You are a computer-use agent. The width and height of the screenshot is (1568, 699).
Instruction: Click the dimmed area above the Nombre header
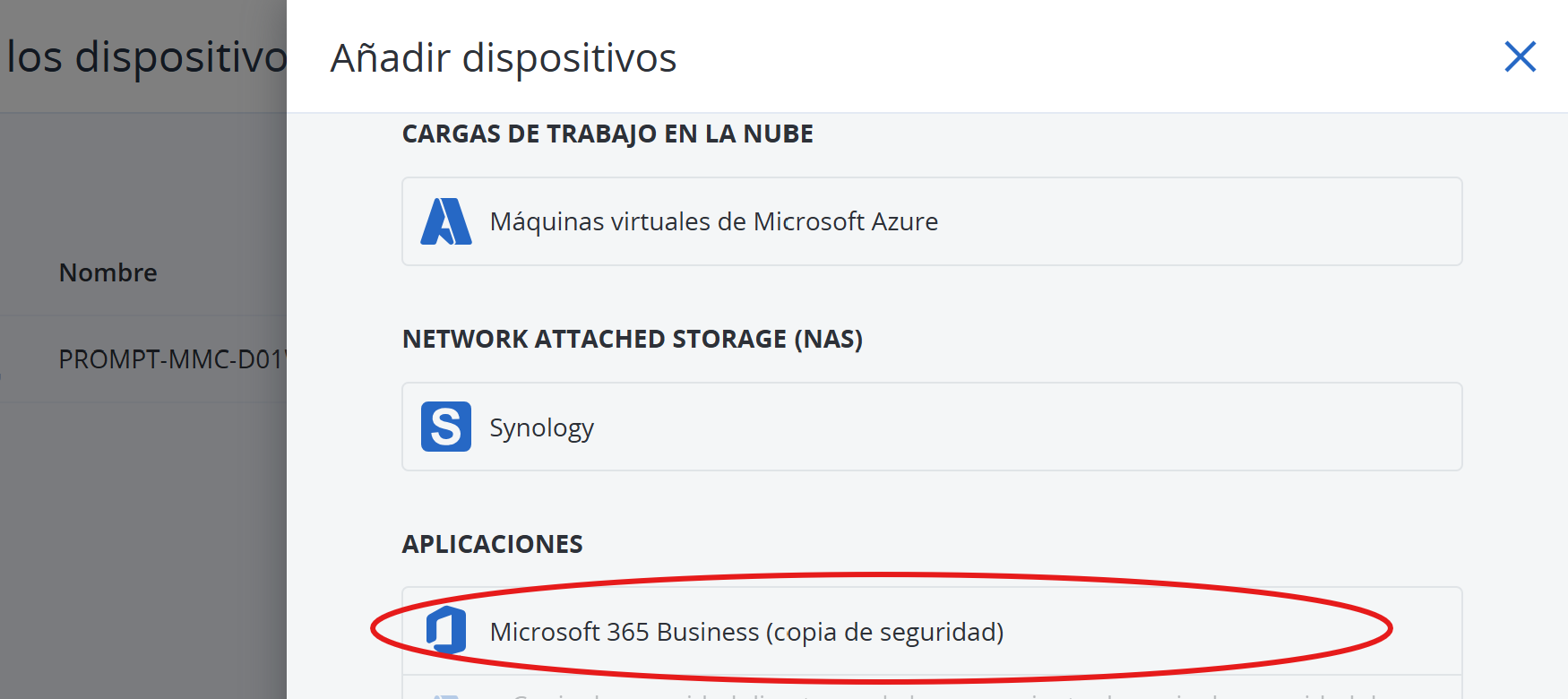tap(143, 179)
